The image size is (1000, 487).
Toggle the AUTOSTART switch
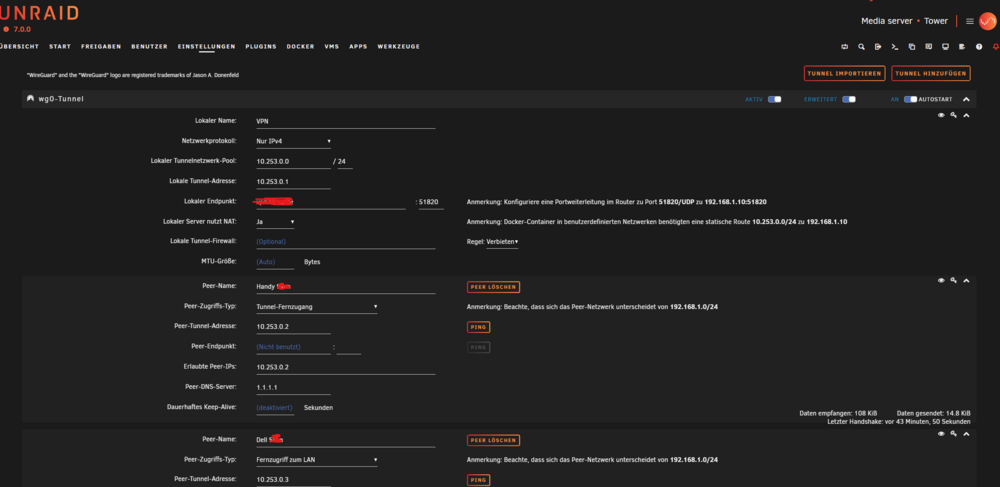pos(911,99)
